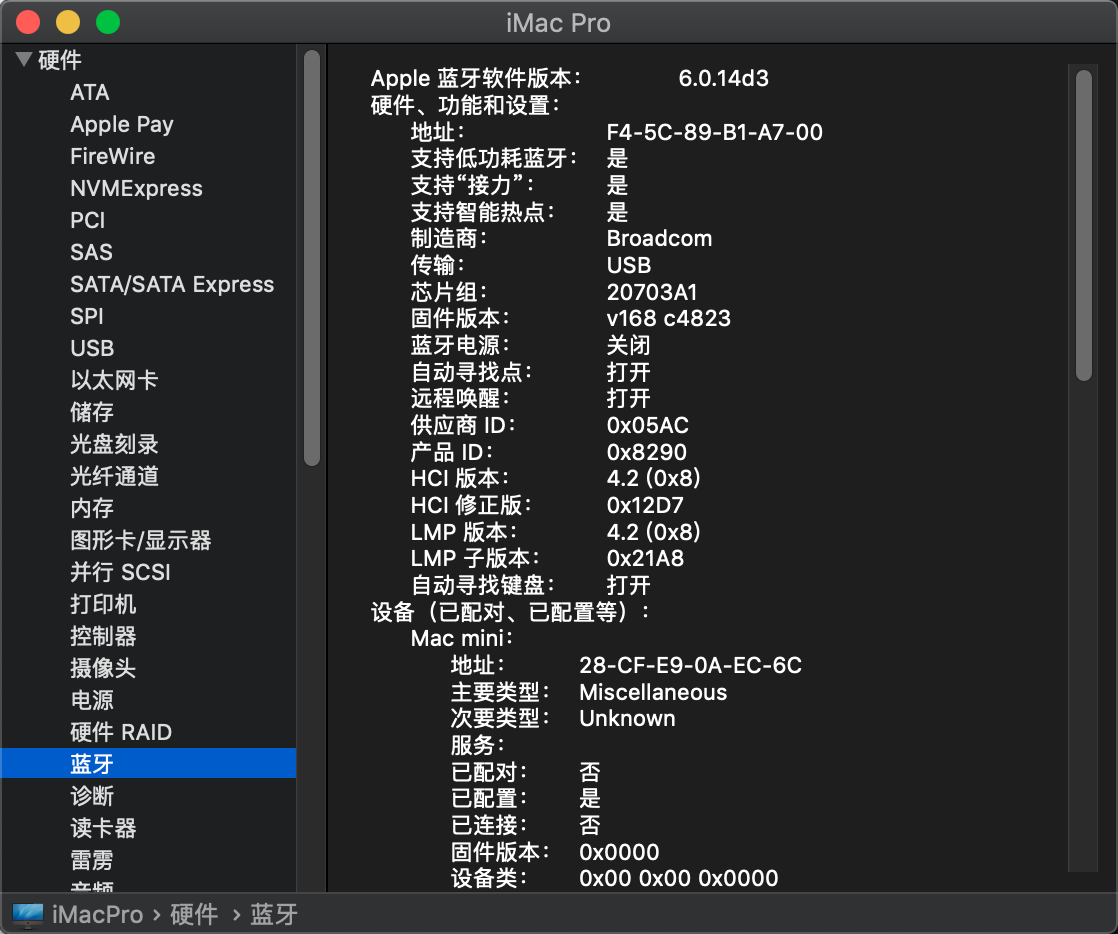Select Apple Pay in the sidebar

click(122, 125)
